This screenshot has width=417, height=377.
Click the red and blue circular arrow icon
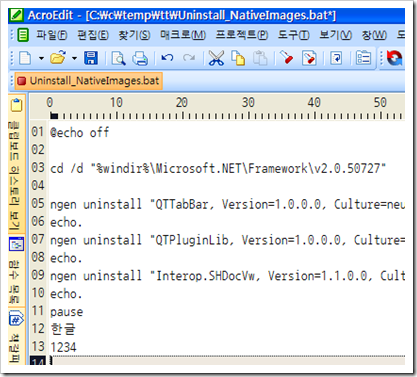pyautogui.click(x=394, y=58)
